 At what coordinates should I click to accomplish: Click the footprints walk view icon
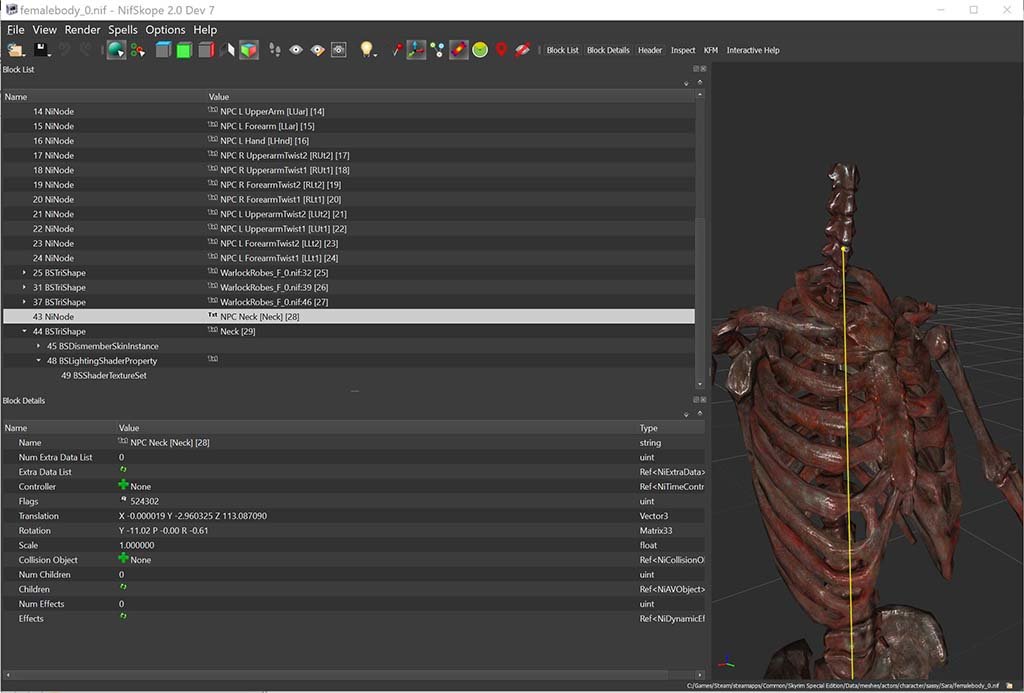pos(275,50)
